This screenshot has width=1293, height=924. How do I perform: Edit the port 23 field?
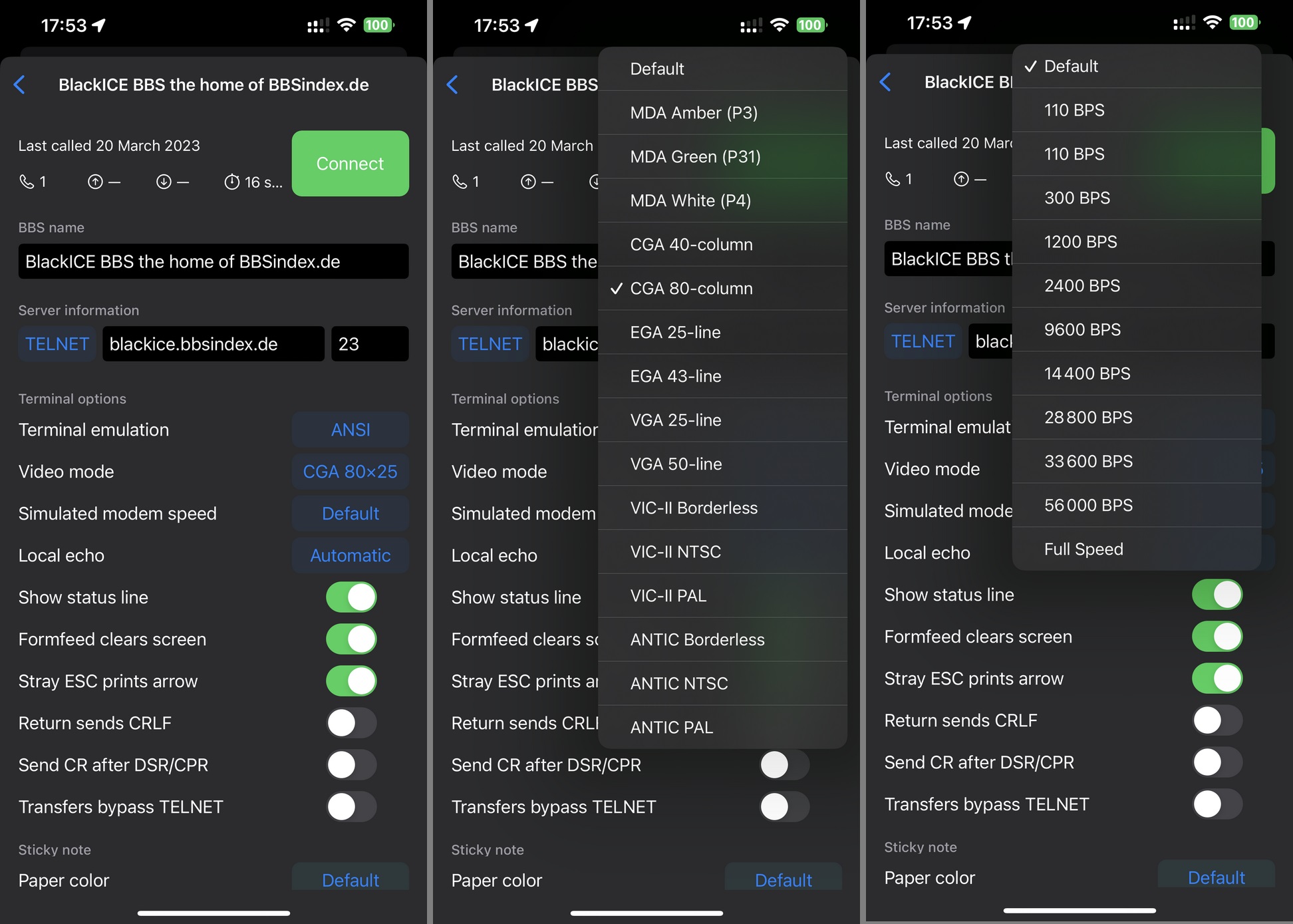[x=370, y=344]
